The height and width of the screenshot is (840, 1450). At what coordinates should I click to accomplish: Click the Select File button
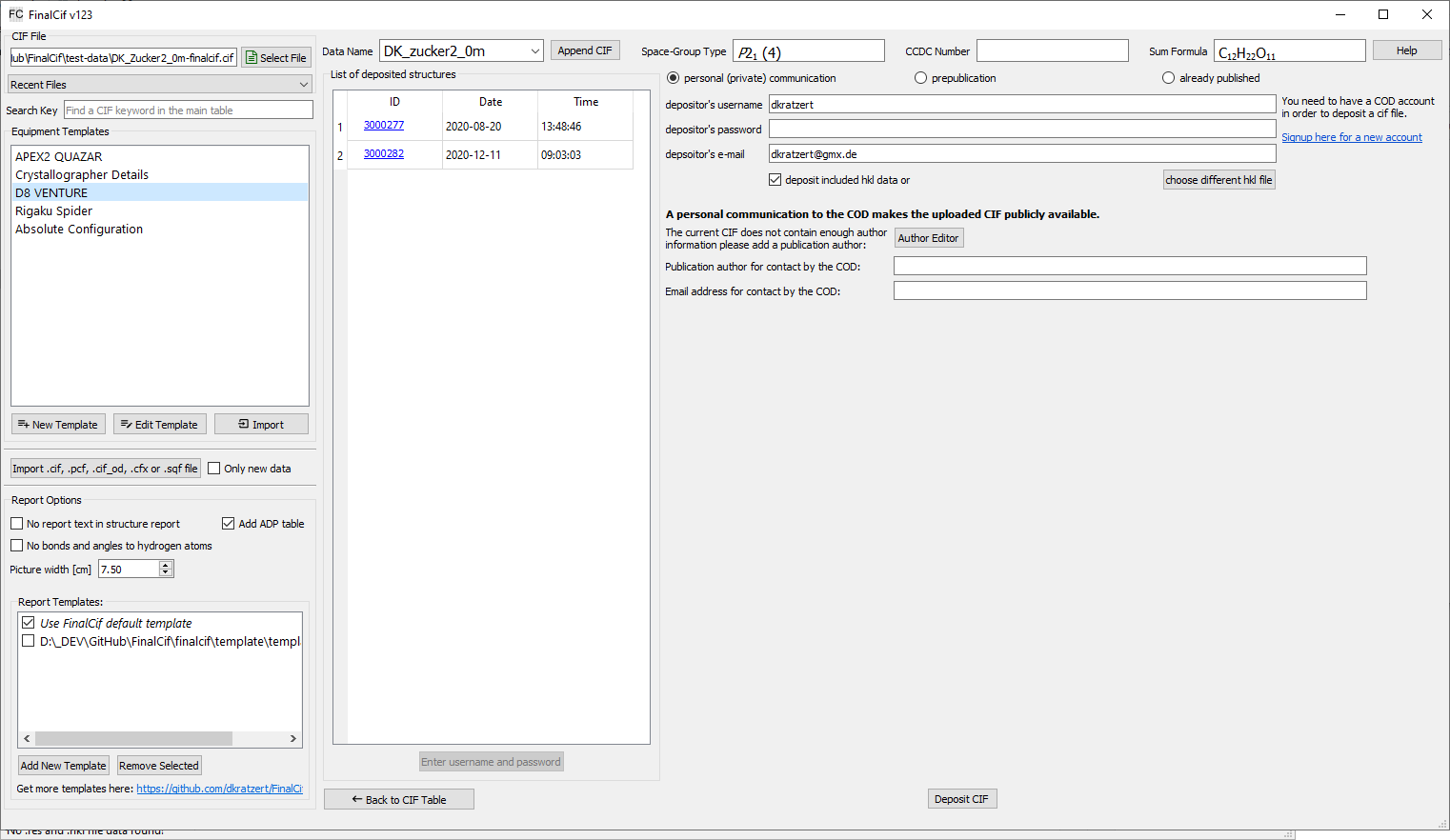pos(275,58)
